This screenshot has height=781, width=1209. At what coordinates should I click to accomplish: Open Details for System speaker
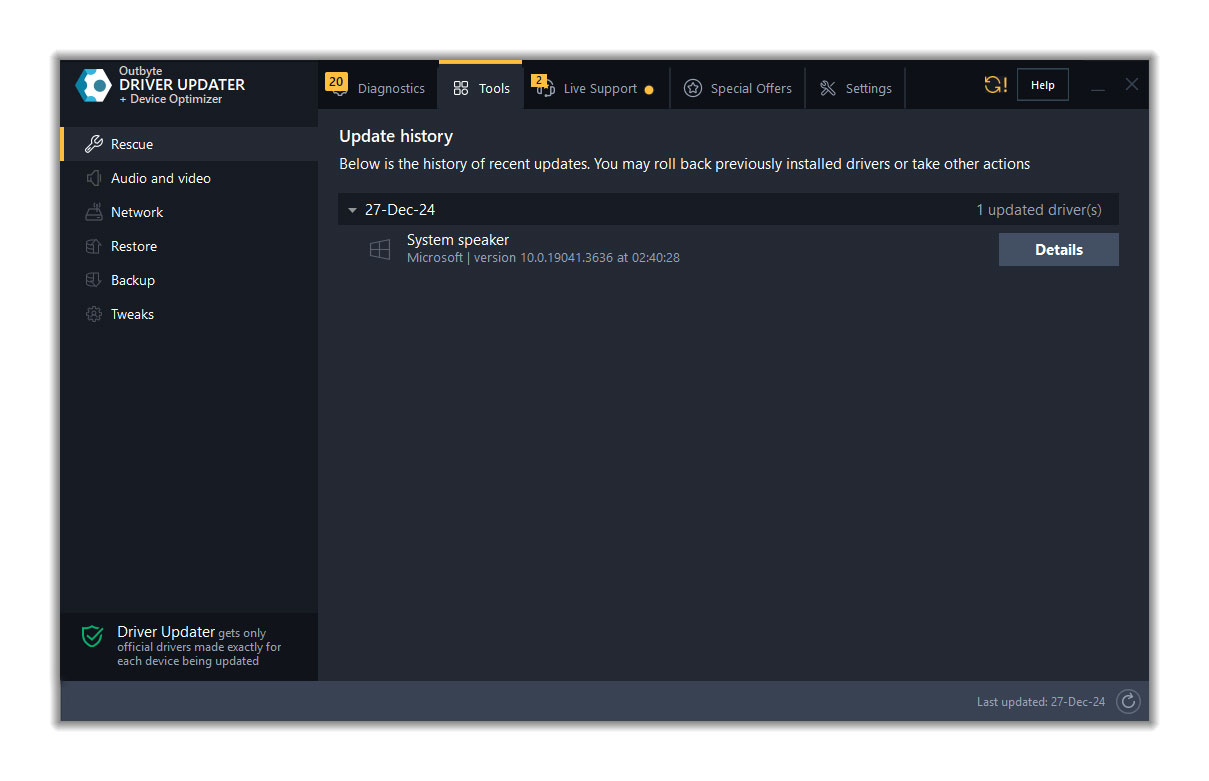click(x=1059, y=250)
